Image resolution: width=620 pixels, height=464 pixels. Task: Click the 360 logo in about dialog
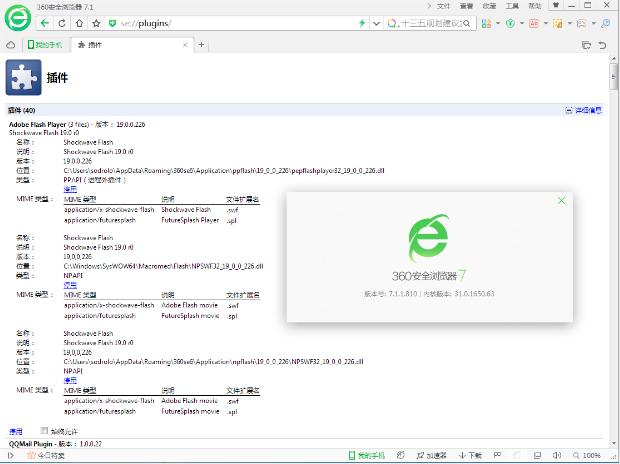[429, 239]
